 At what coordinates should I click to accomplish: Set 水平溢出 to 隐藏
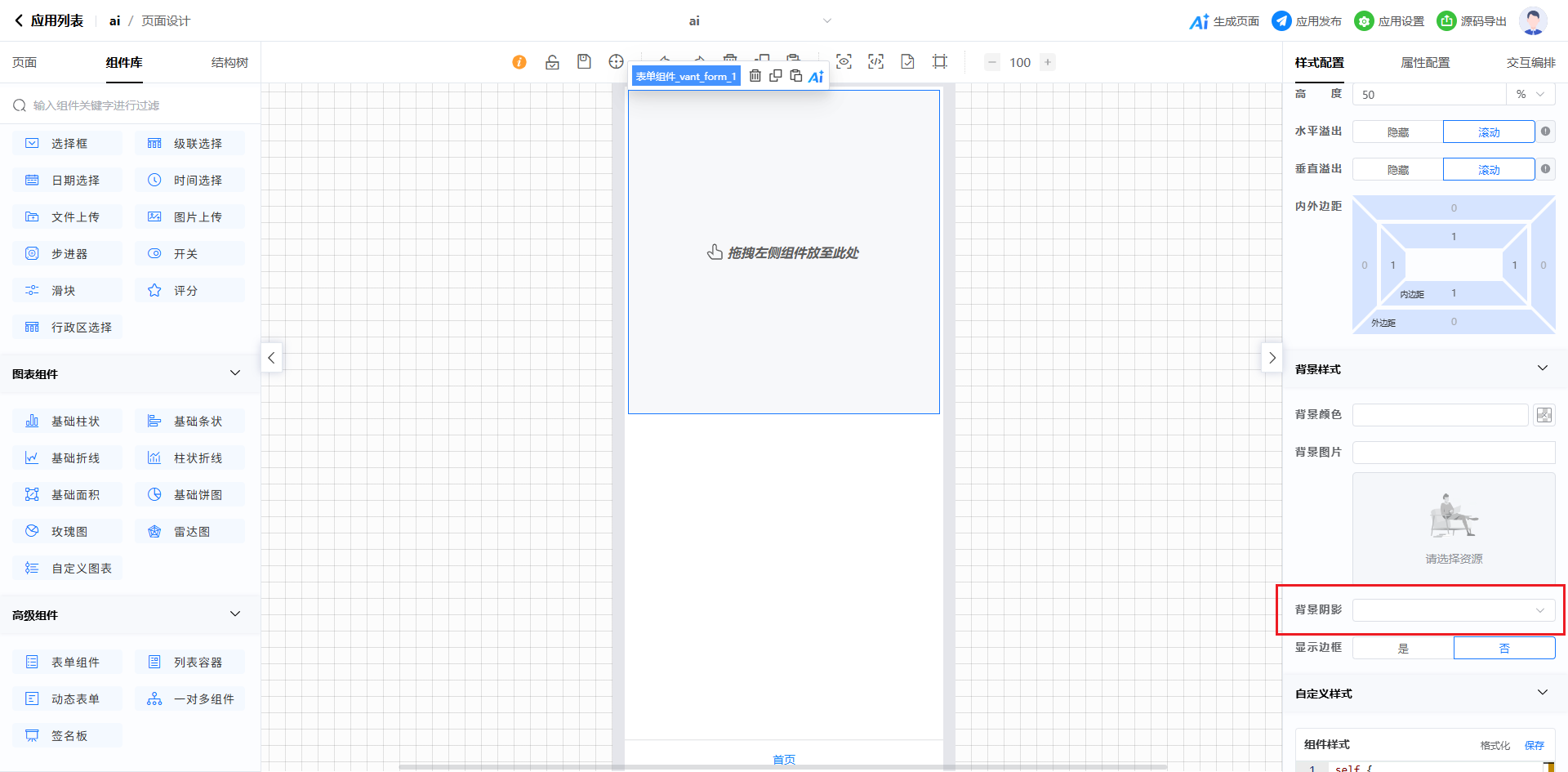pyautogui.click(x=1397, y=132)
